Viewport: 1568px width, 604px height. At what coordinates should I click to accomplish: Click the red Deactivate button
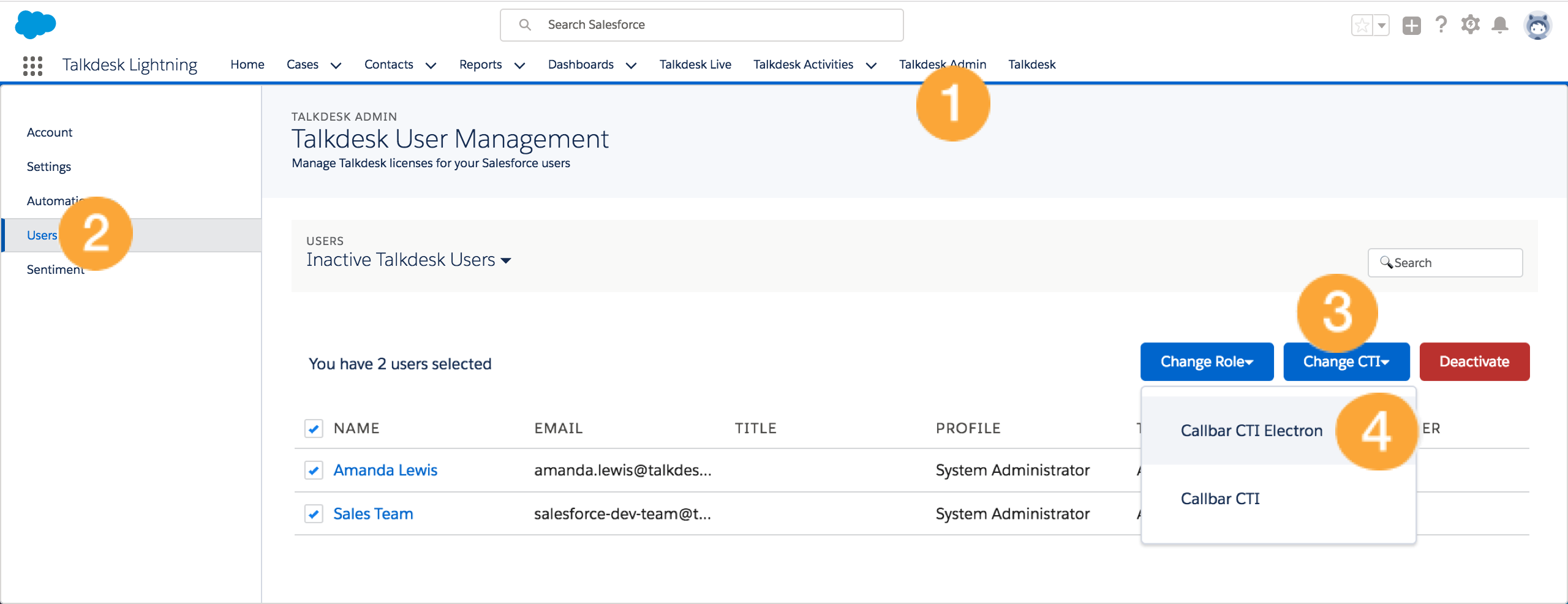click(1474, 361)
